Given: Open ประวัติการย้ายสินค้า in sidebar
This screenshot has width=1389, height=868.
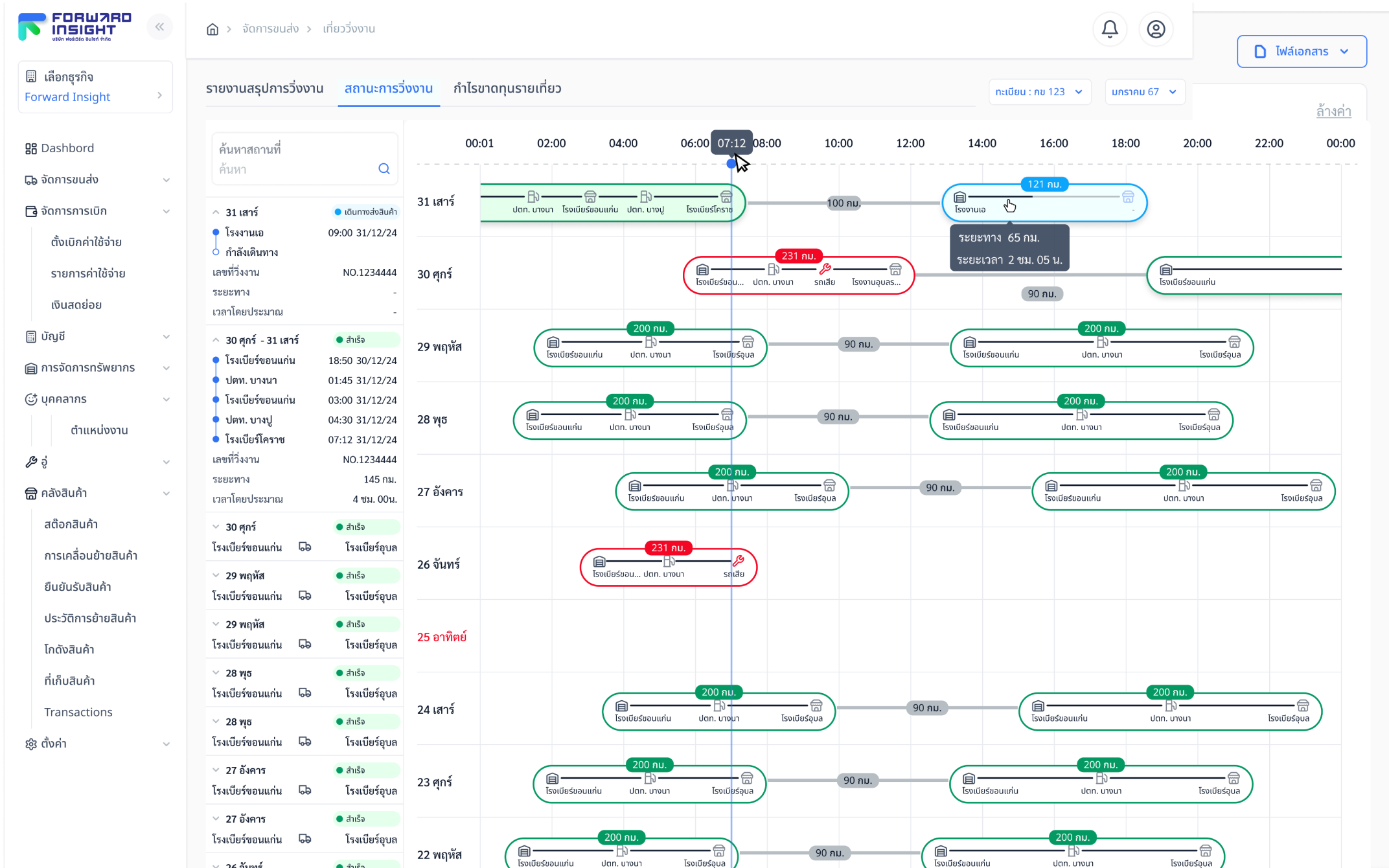Looking at the screenshot, I should pyautogui.click(x=90, y=619).
